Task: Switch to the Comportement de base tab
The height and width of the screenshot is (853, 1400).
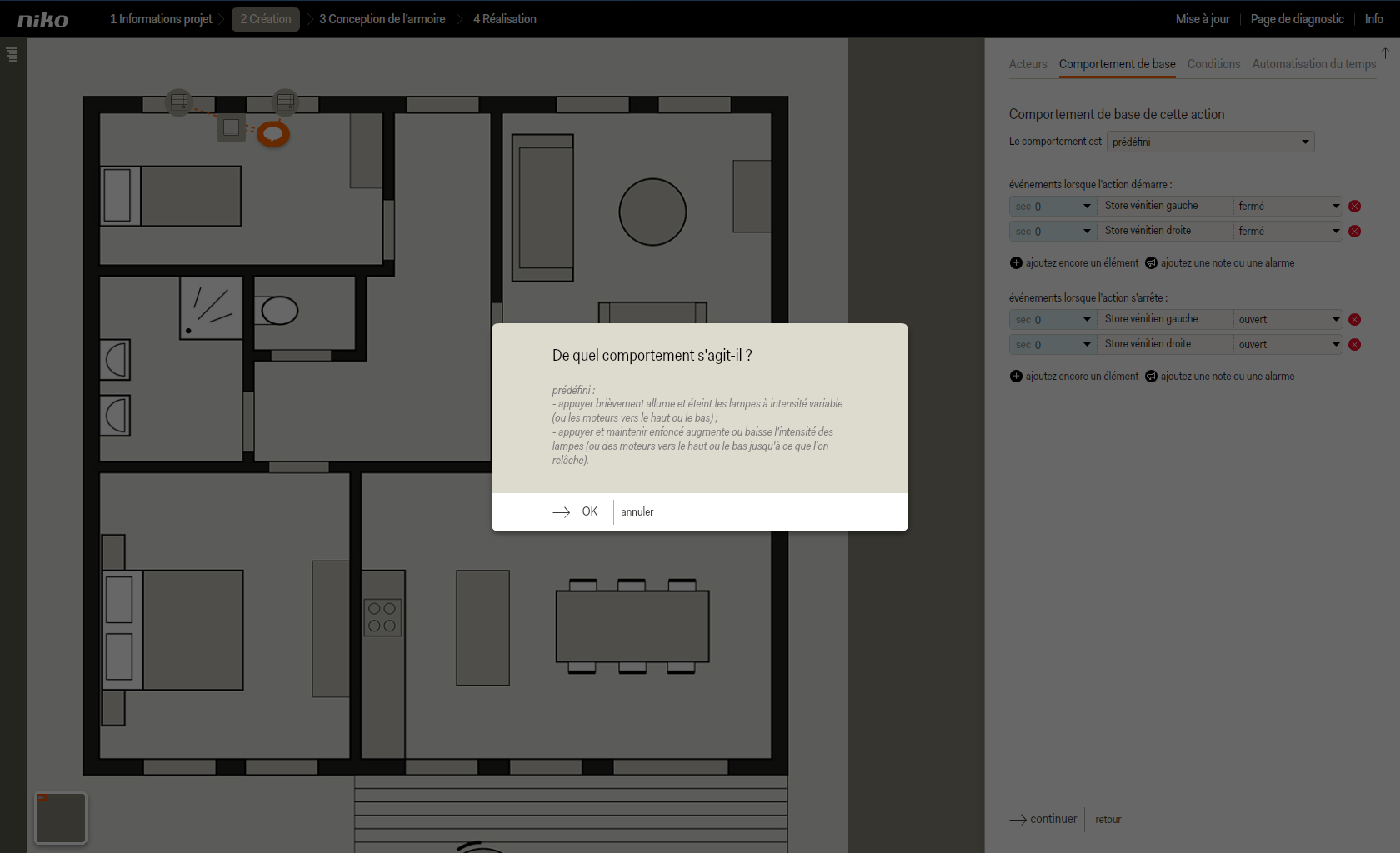Action: pos(1117,64)
